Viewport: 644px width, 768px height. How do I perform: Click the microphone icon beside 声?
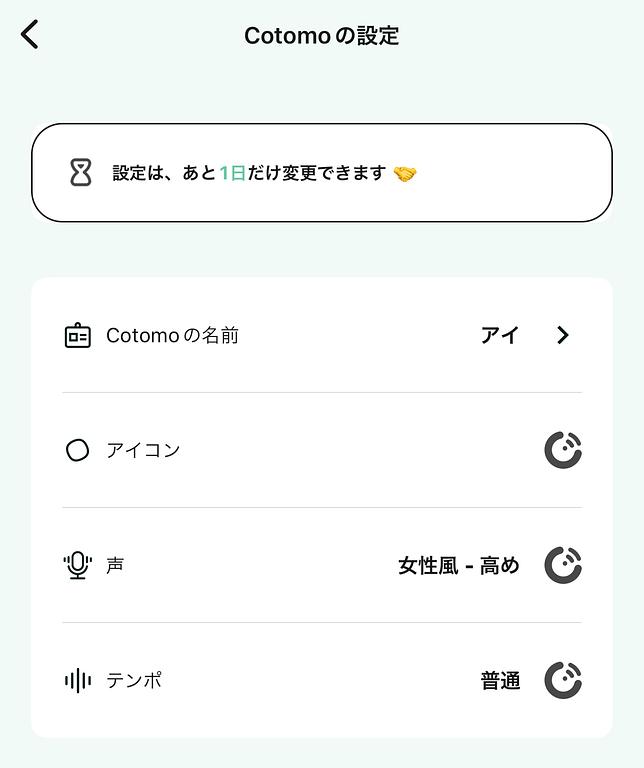tap(77, 565)
